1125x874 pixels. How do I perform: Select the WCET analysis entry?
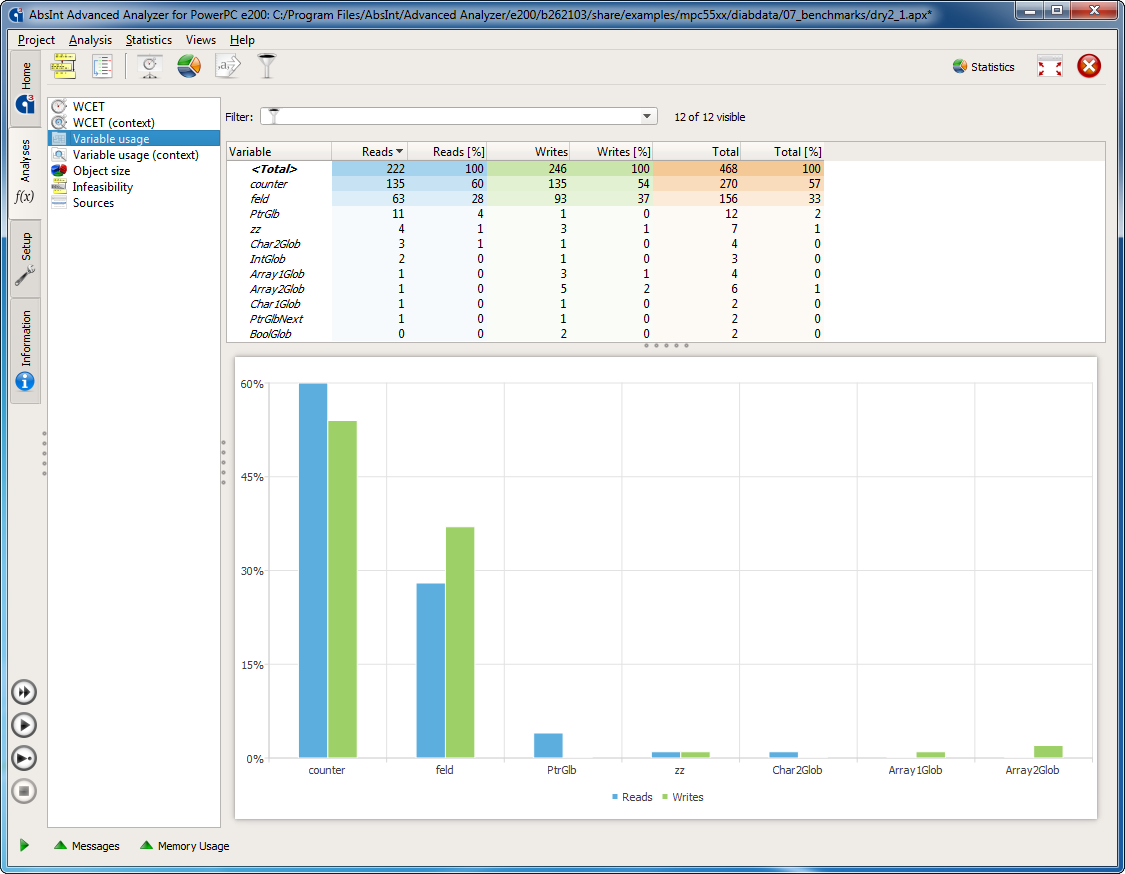133,106
